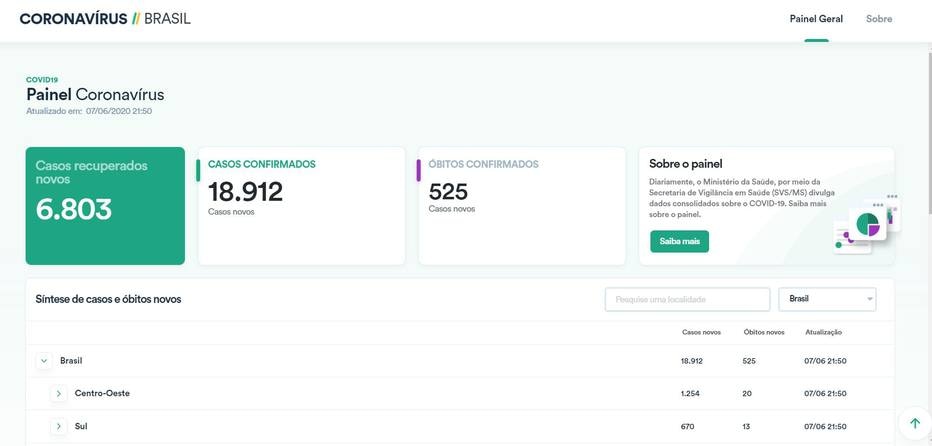Click the Pesquise uma localidade search field
This screenshot has height=446, width=932.
pos(687,299)
